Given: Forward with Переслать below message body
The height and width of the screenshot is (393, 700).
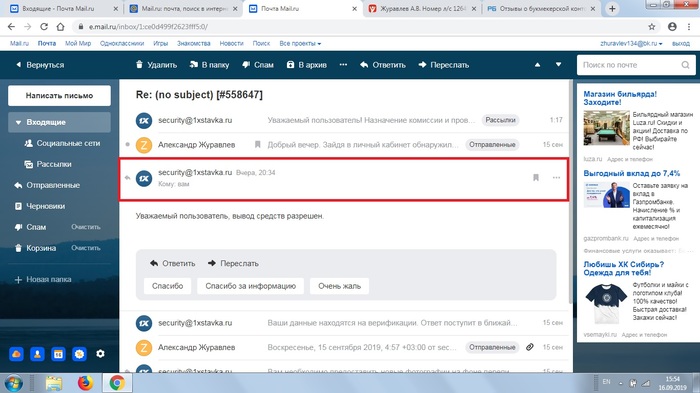Looking at the screenshot, I should 233,263.
